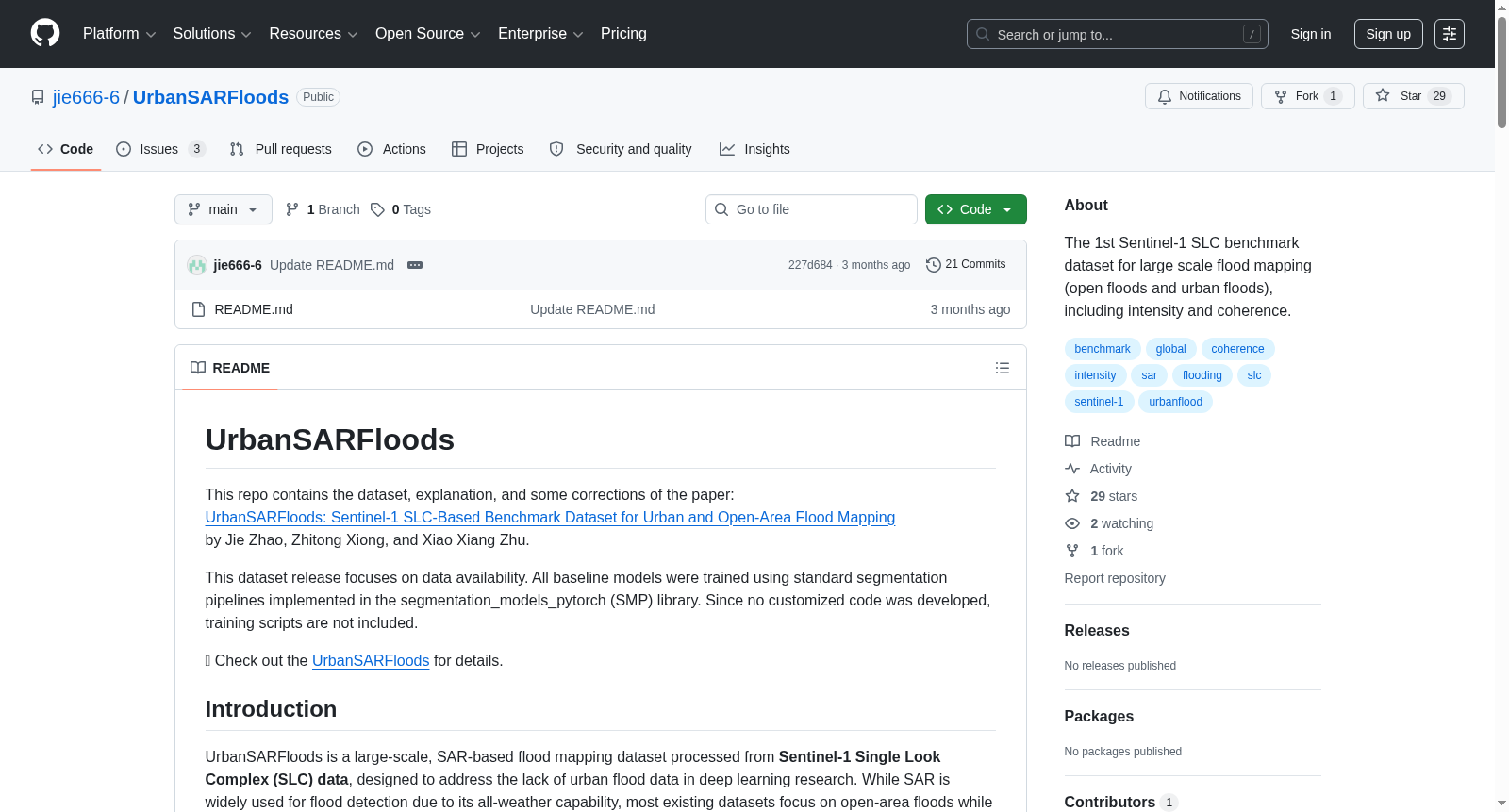
Task: Click the GitHub logo icon
Action: pyautogui.click(x=45, y=33)
